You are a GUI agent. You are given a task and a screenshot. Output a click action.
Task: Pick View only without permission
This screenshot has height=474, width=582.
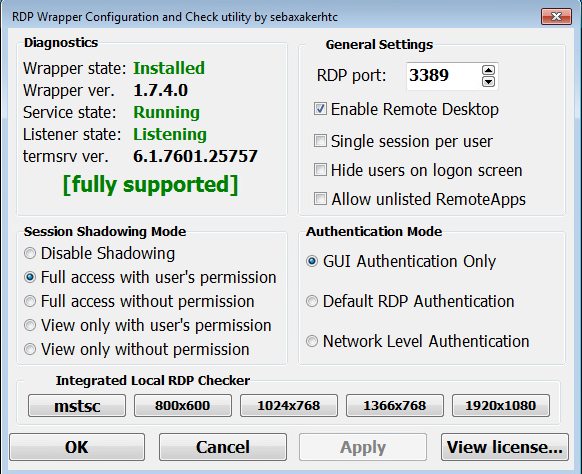[30, 349]
